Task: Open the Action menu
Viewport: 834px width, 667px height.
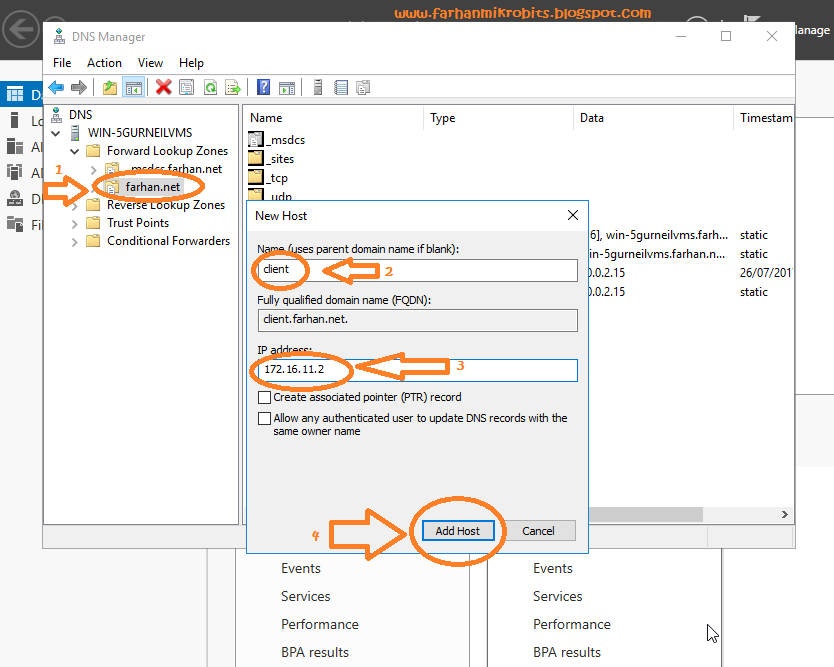Action: pos(104,62)
